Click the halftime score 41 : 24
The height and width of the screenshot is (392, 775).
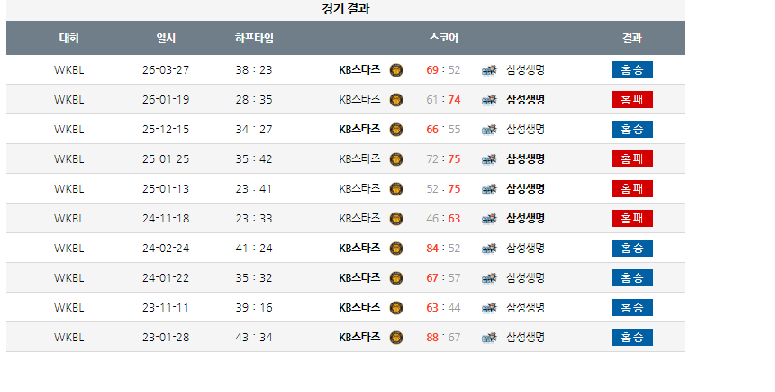(x=254, y=248)
